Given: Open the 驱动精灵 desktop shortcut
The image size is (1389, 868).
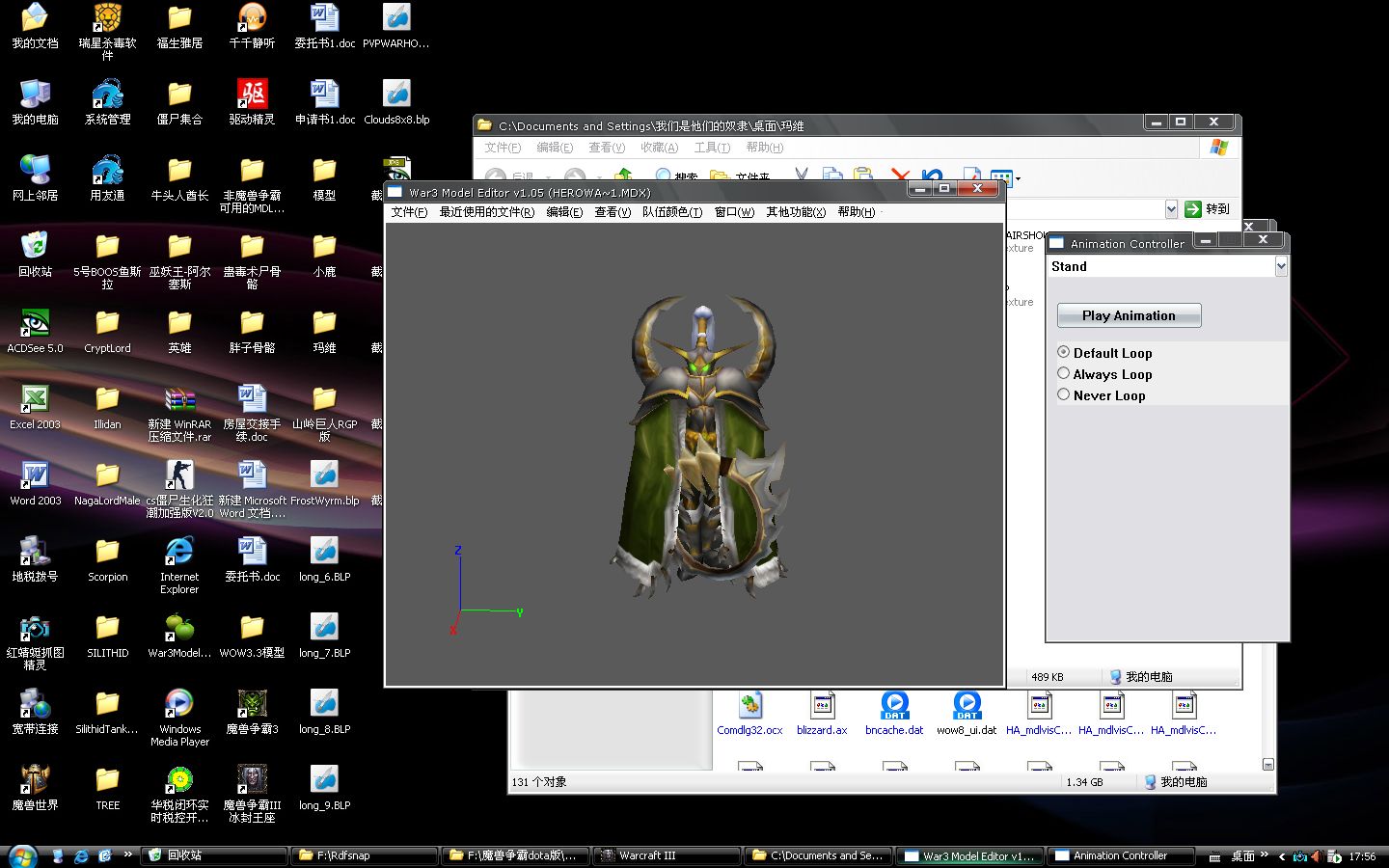Looking at the screenshot, I should pos(252,102).
